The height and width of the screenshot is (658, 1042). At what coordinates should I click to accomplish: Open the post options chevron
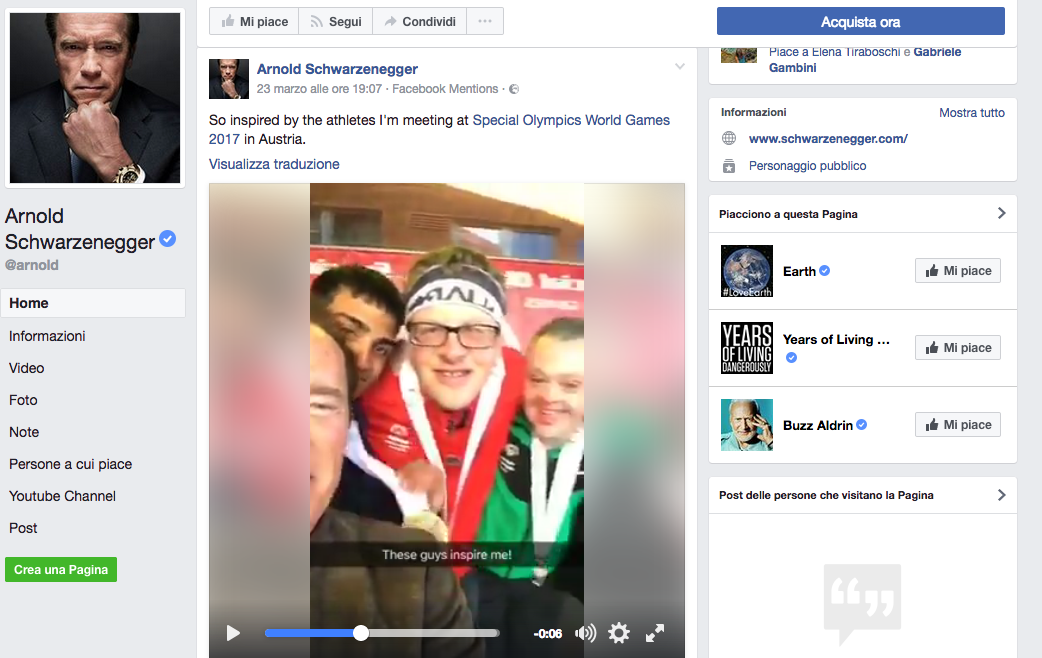pos(680,65)
